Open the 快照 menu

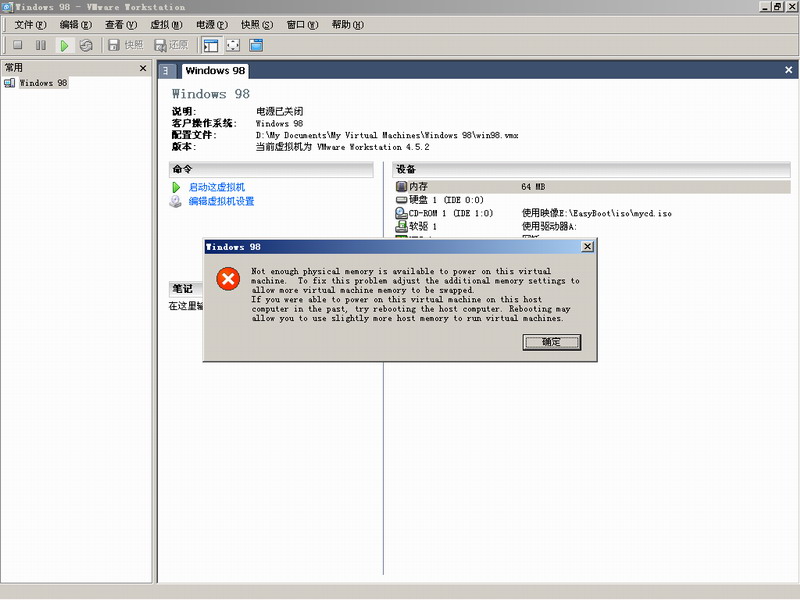(257, 24)
